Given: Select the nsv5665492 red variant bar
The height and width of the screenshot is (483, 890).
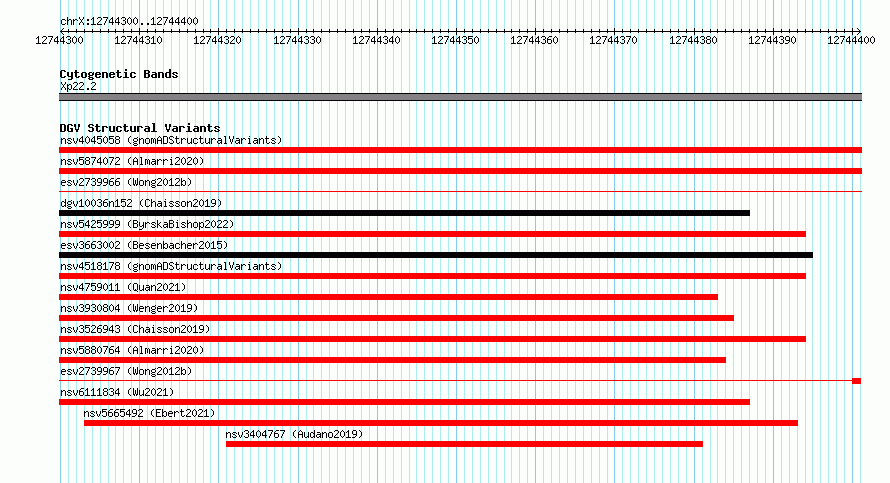Looking at the screenshot, I should (x=441, y=423).
